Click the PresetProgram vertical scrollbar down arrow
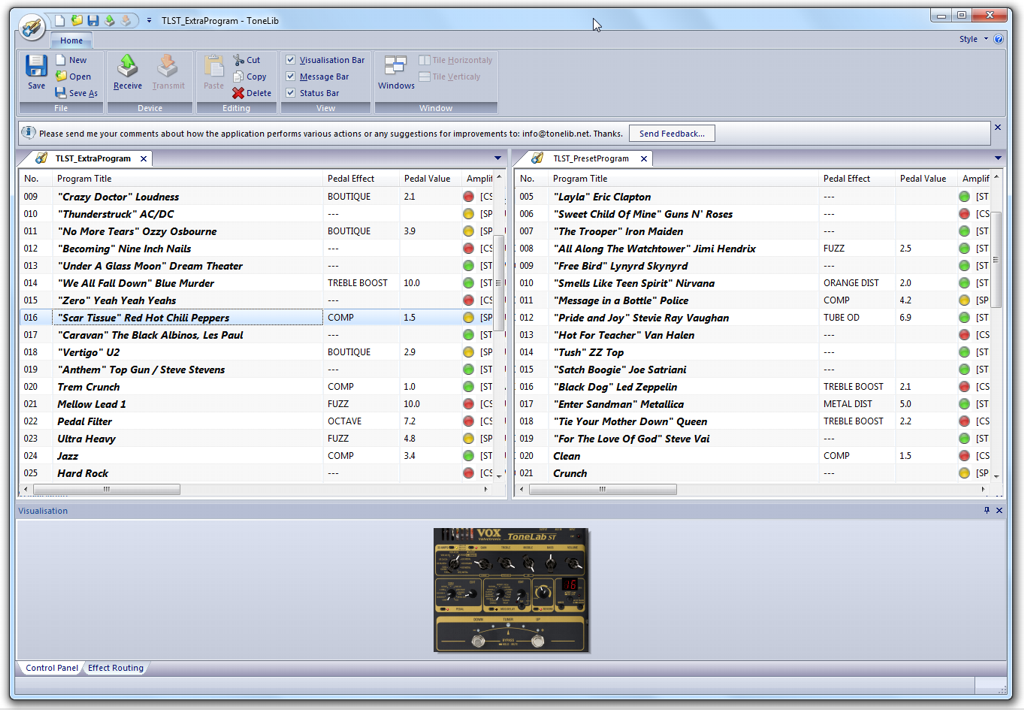Screen dimensions: 1024x710 (x=997, y=477)
